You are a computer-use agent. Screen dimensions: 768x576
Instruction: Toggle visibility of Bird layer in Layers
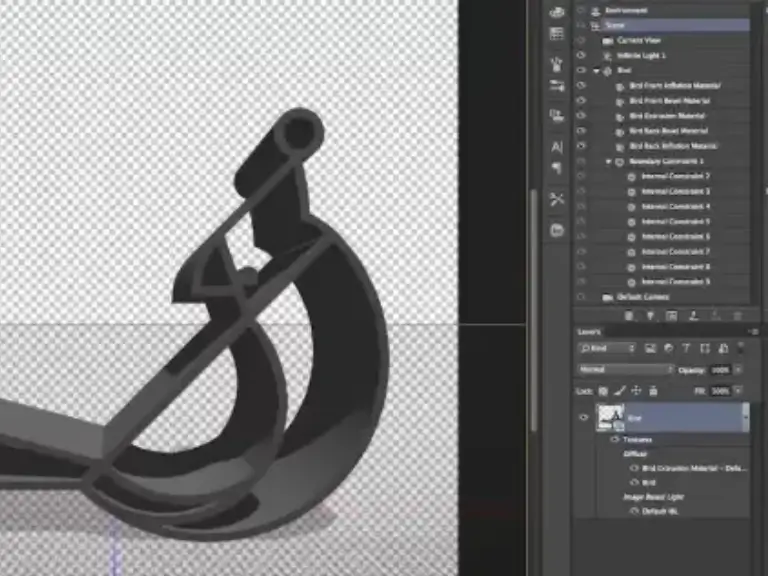pos(584,418)
